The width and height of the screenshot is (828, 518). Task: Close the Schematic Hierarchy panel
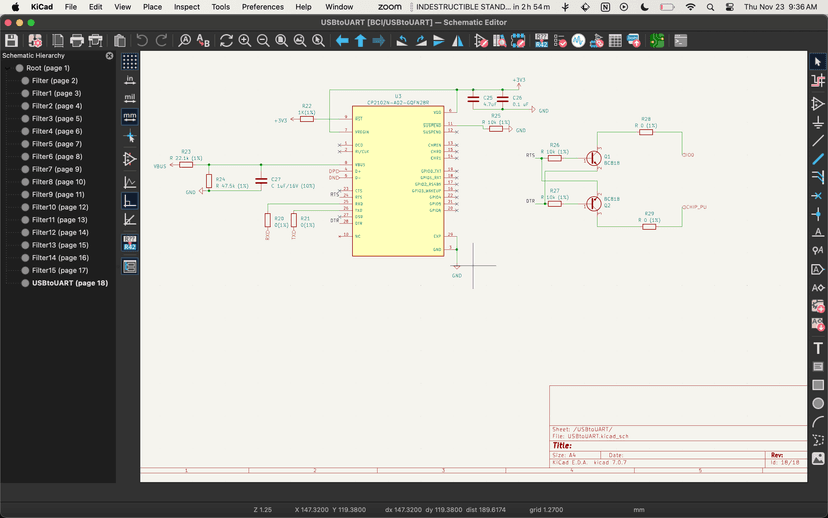pos(110,56)
